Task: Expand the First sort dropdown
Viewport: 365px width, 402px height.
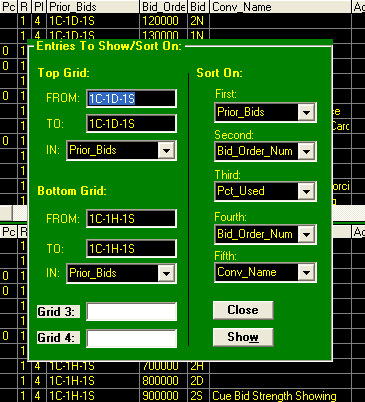Action: [306, 113]
